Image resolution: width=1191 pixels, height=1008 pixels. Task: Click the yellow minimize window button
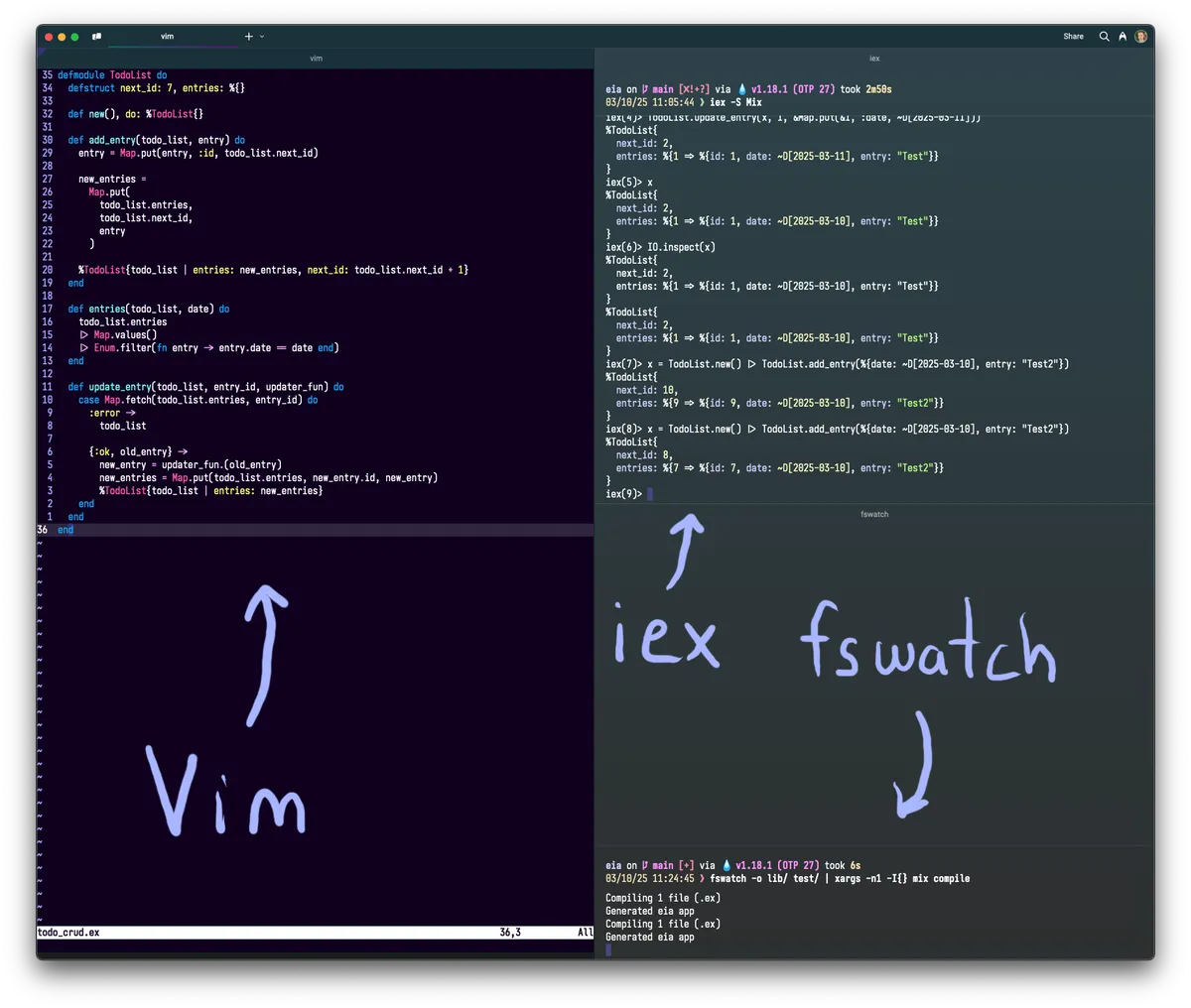click(62, 37)
